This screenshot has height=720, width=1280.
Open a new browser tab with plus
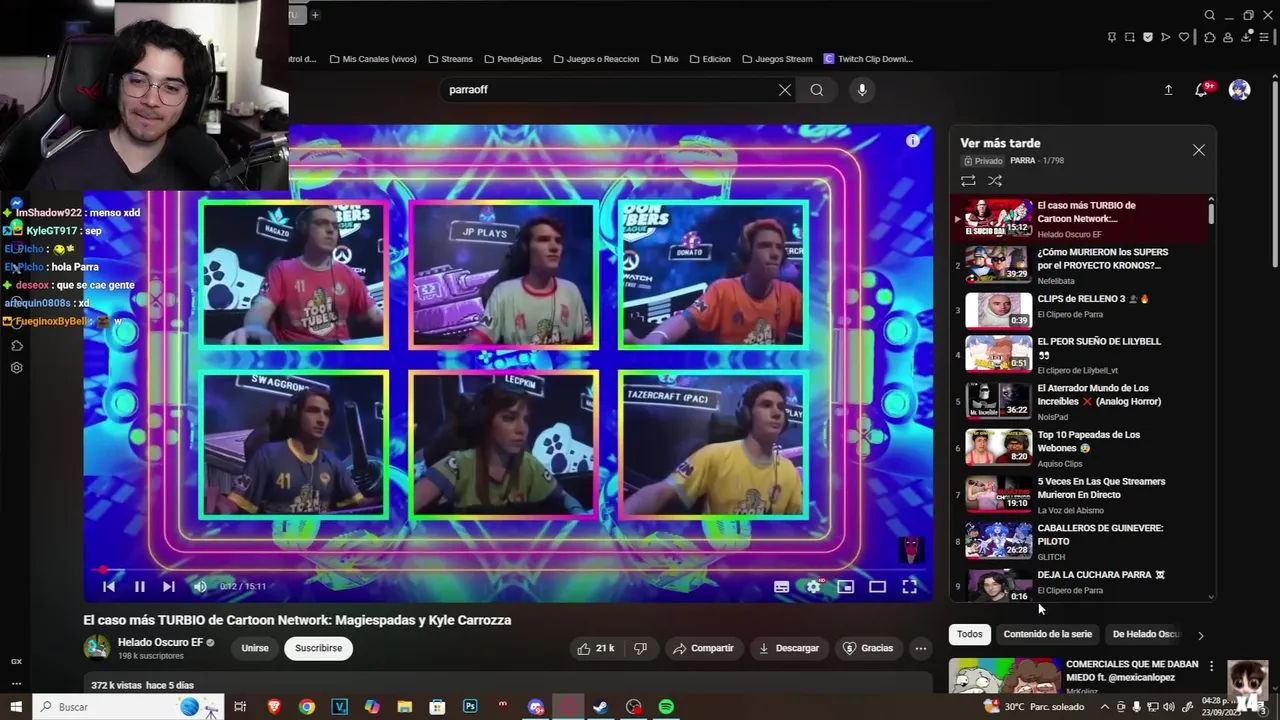point(315,15)
